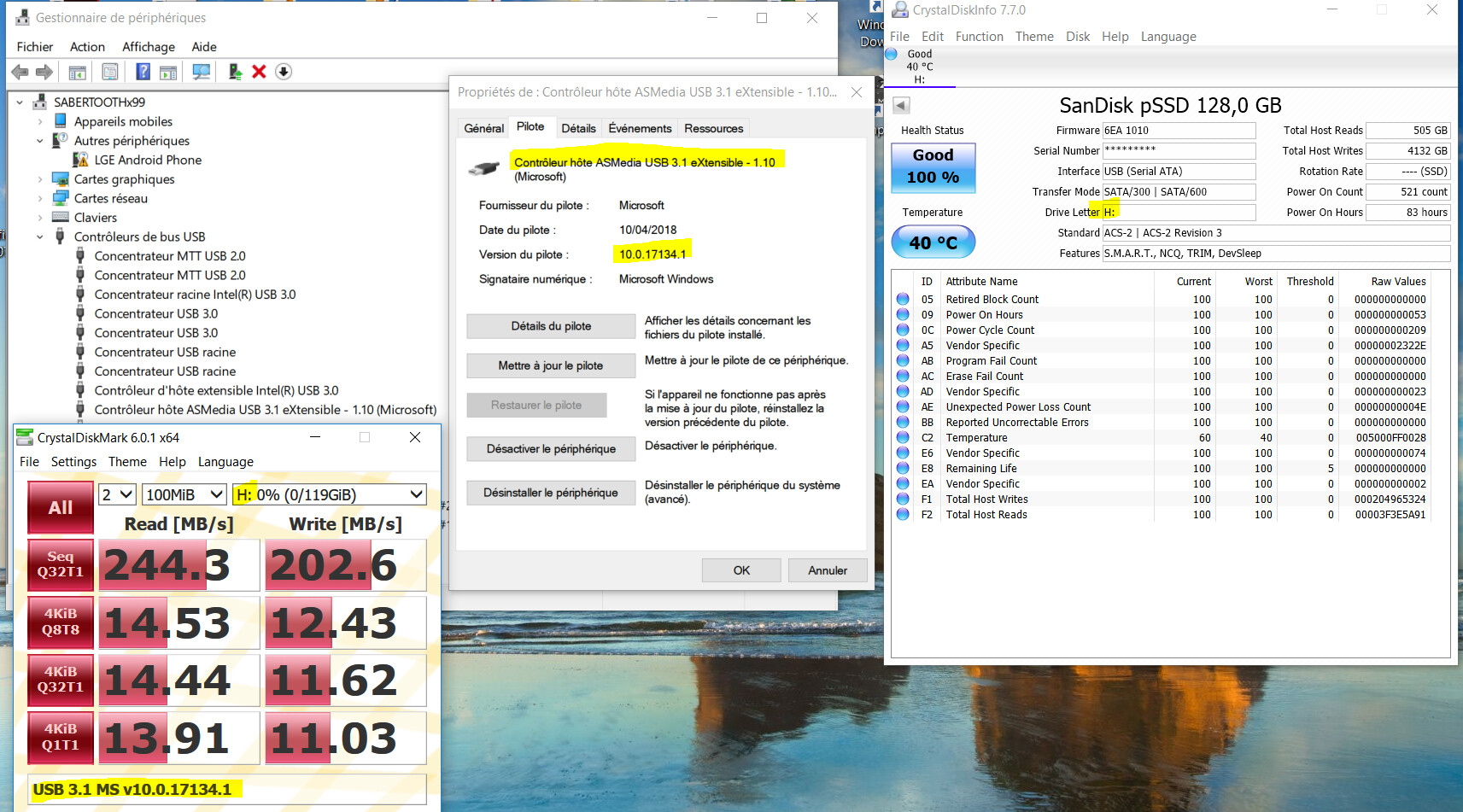
Task: Click blue Help question mark toolbar icon
Action: (x=143, y=73)
